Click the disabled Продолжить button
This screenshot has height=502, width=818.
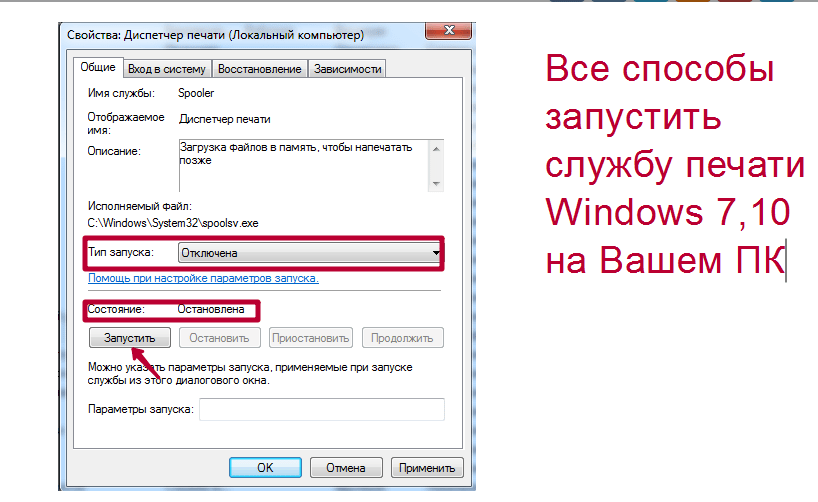pyautogui.click(x=402, y=338)
